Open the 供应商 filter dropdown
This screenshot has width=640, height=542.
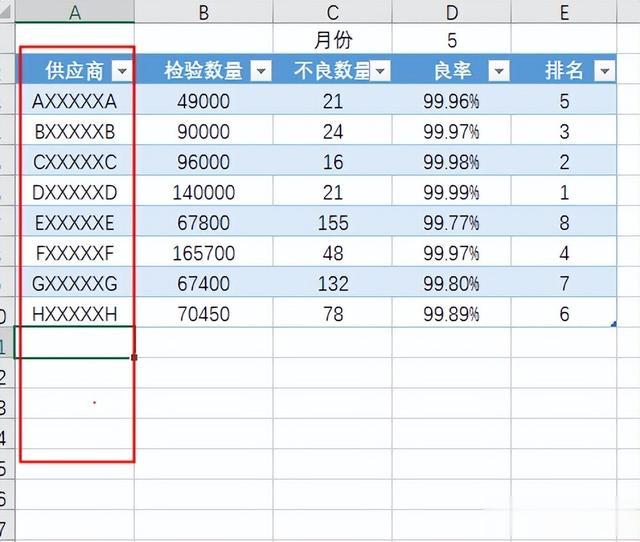point(122,71)
